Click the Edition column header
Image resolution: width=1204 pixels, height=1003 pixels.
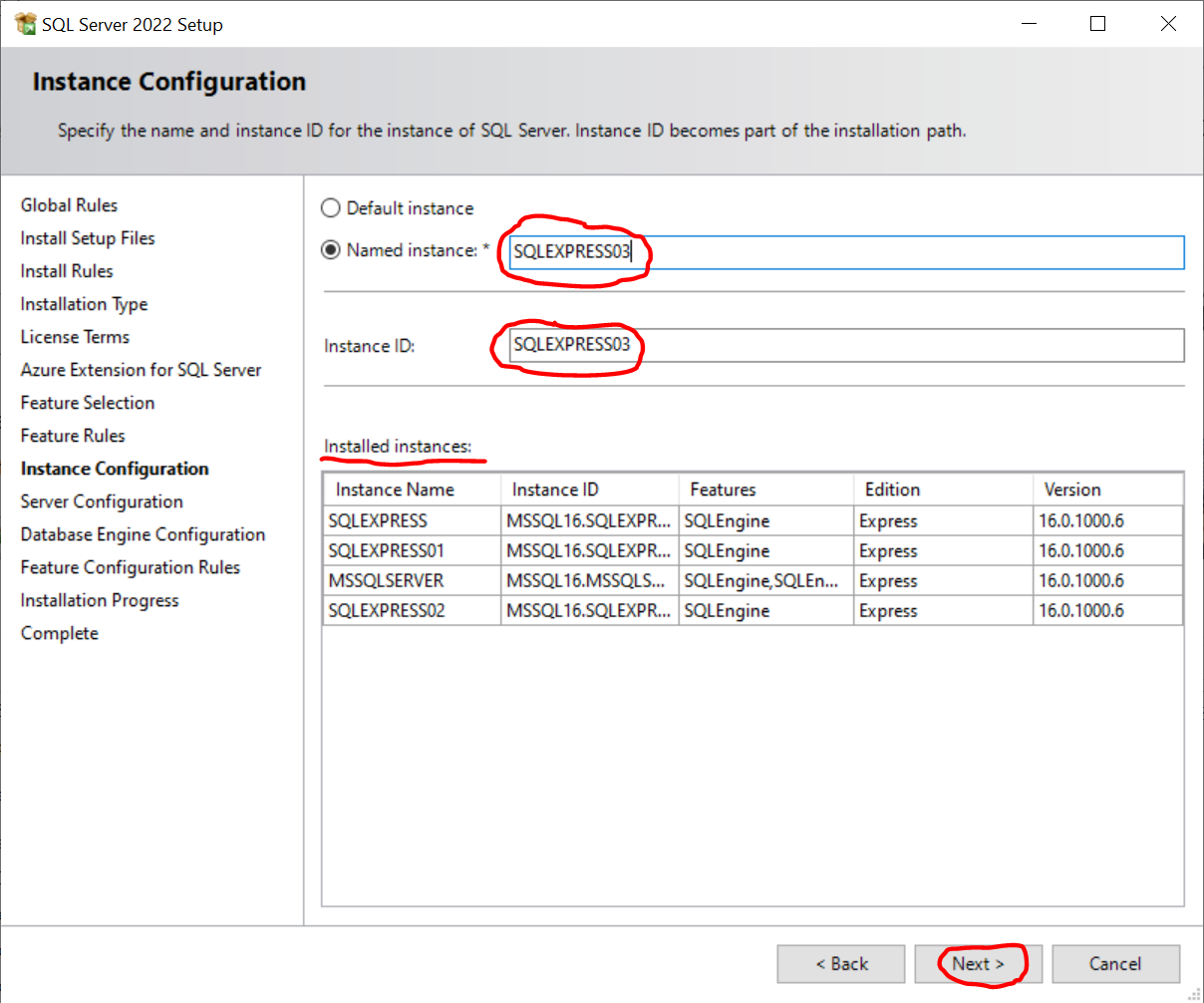[x=944, y=490]
